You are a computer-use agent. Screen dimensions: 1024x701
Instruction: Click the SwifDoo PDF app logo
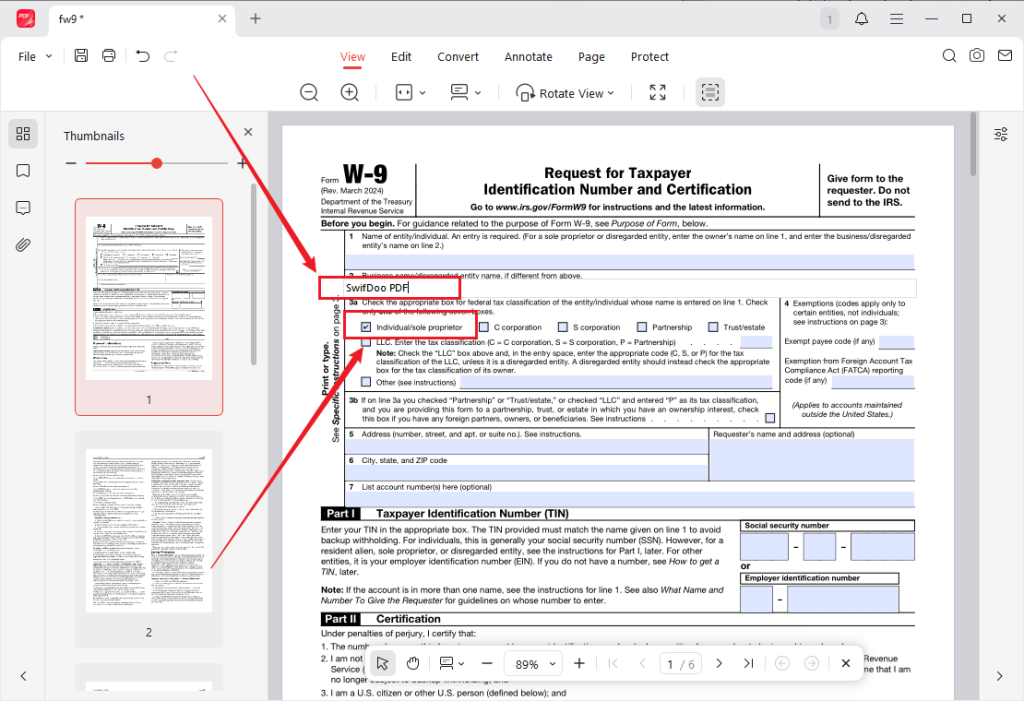[25, 18]
